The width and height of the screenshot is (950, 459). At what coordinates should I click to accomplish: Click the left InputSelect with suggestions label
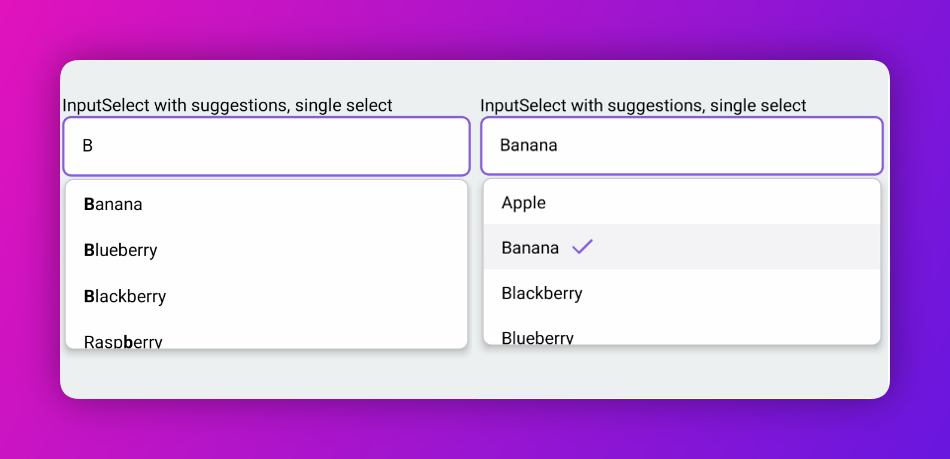(228, 105)
